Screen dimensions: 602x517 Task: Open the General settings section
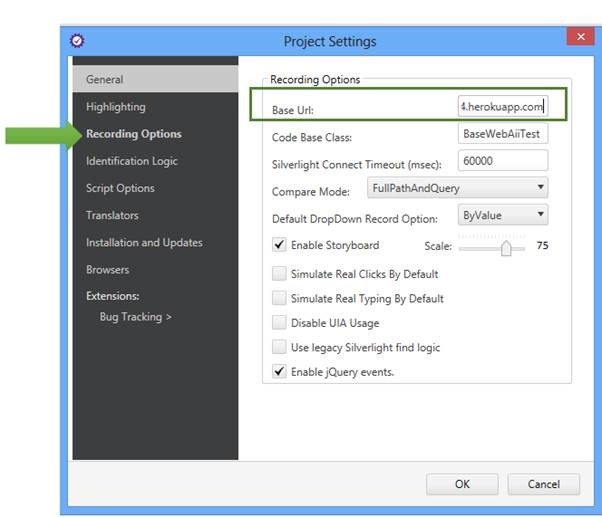tap(105, 79)
